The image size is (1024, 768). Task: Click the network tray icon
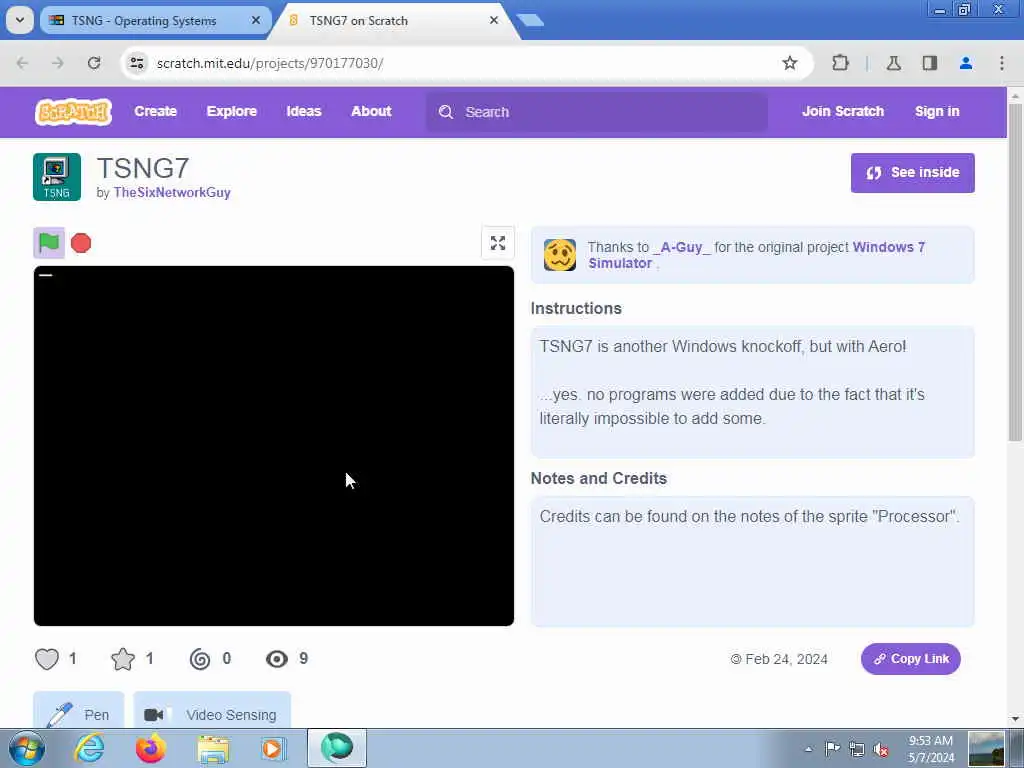tap(857, 749)
